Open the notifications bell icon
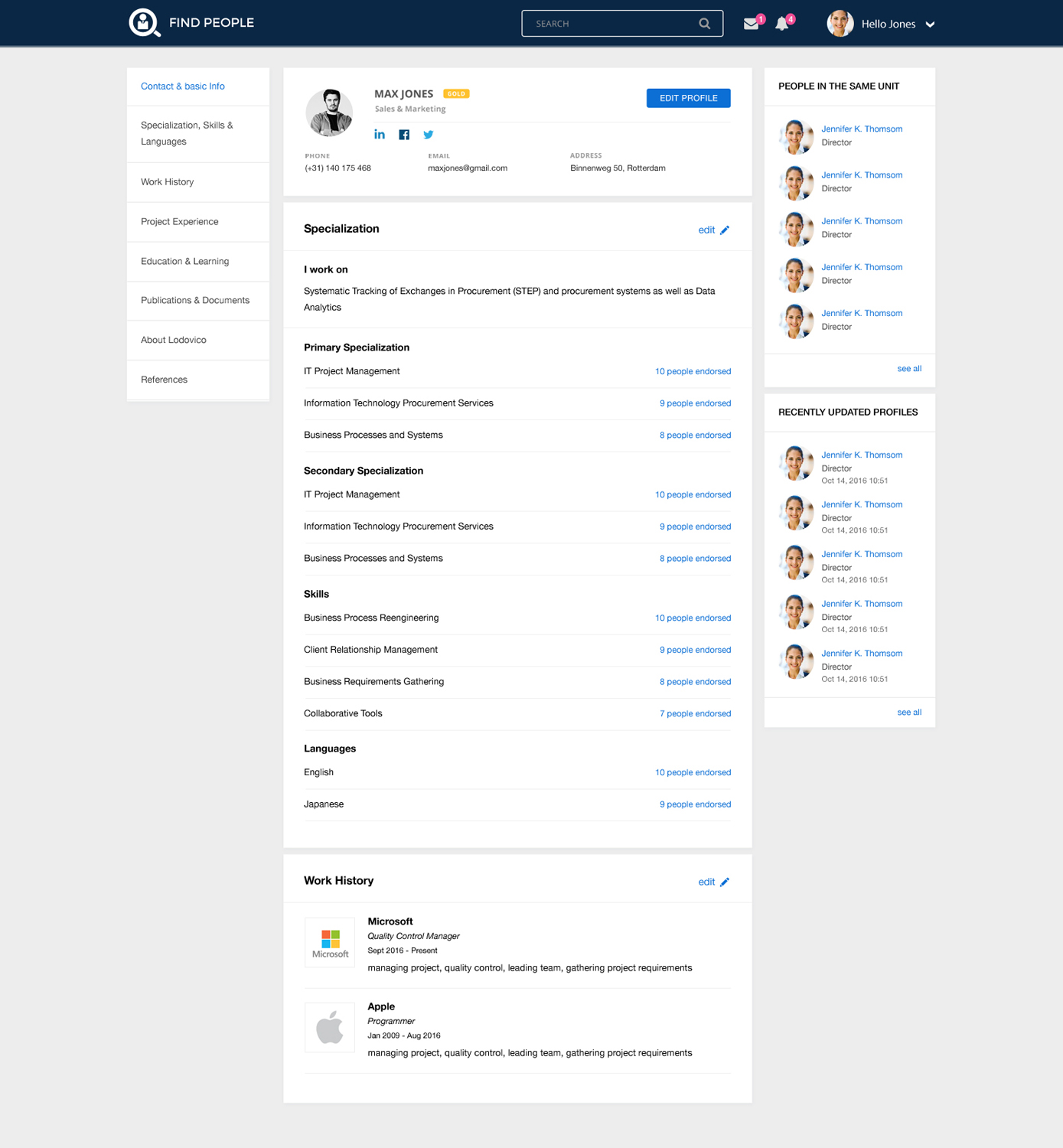Screen dimensions: 1063x1148 click(781, 24)
